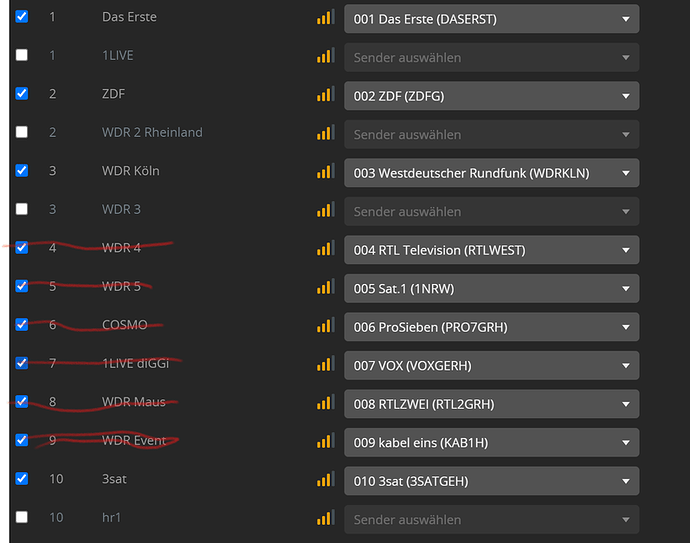
Task: Click signal bars icon for WDR Köln
Action: [x=326, y=171]
